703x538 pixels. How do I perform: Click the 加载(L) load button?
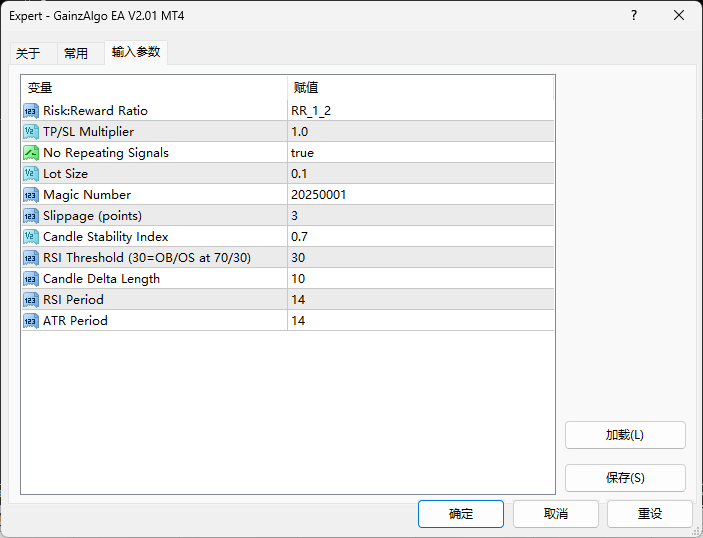[x=625, y=435]
